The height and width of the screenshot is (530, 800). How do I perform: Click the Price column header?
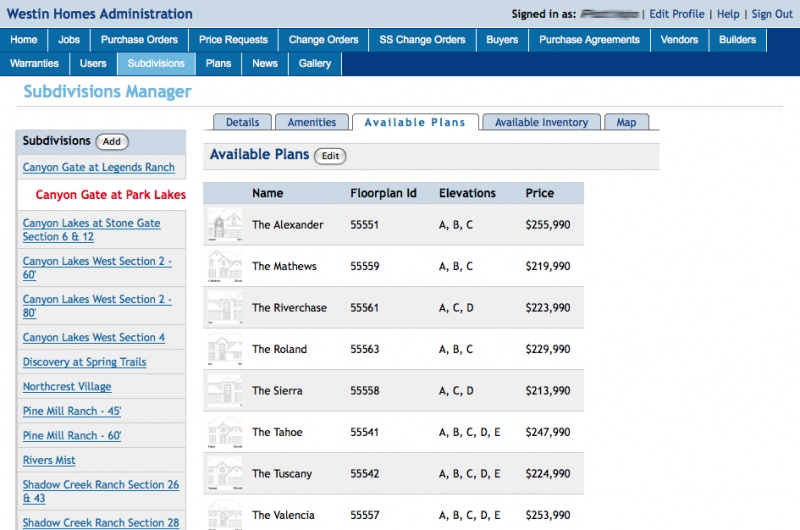tap(540, 193)
